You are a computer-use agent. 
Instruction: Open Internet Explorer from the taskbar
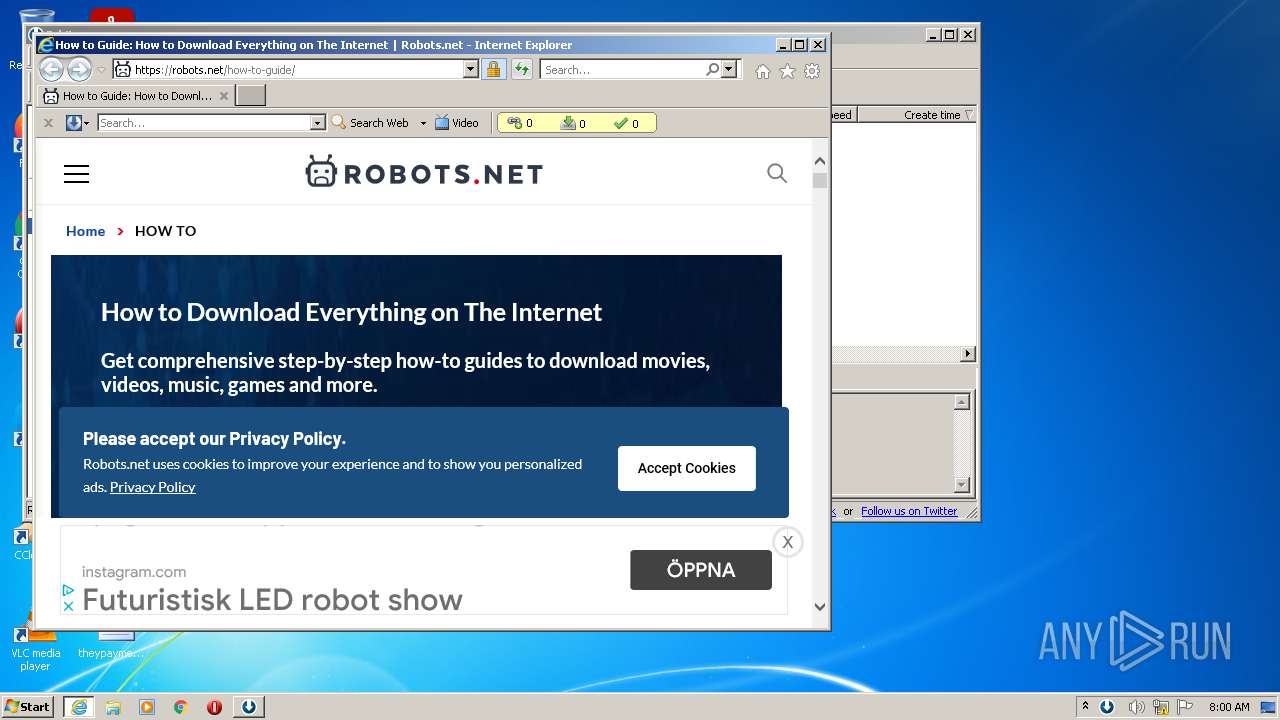(78, 707)
